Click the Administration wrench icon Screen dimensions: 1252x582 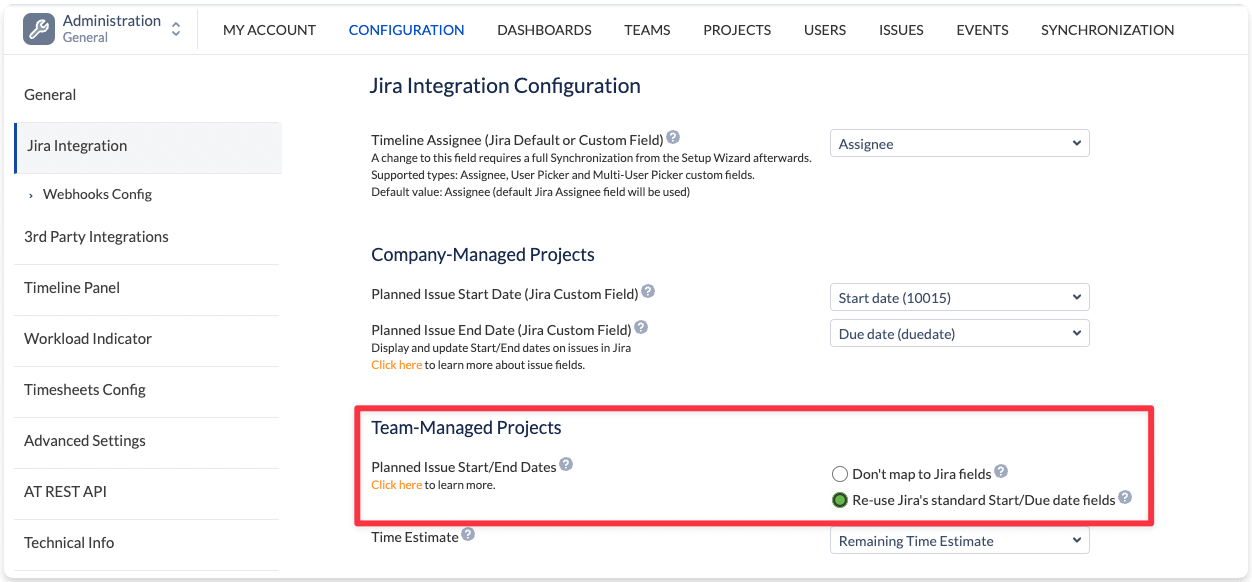(x=39, y=29)
